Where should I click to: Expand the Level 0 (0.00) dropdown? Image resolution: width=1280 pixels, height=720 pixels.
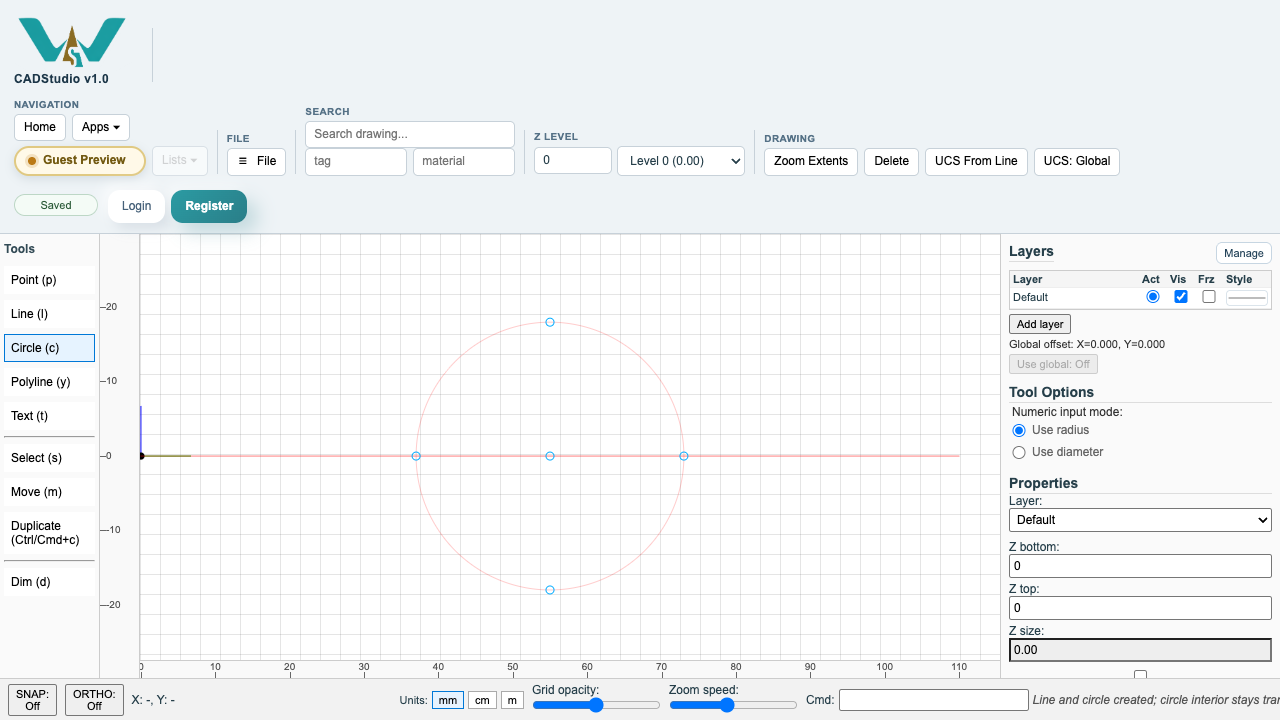[681, 161]
